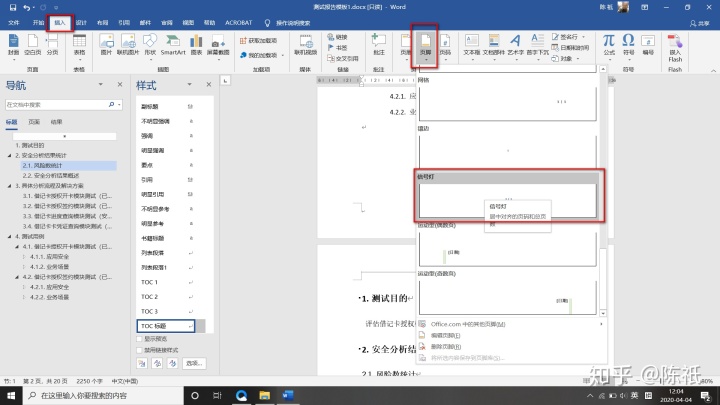Click the footer gallery scroll-down arrow
Image resolution: width=720 pixels, height=405 pixels.
click(603, 313)
